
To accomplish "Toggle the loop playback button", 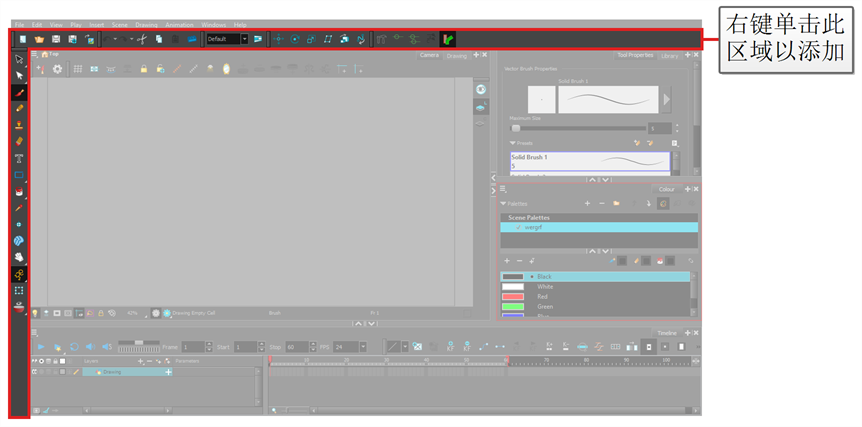I will point(73,346).
